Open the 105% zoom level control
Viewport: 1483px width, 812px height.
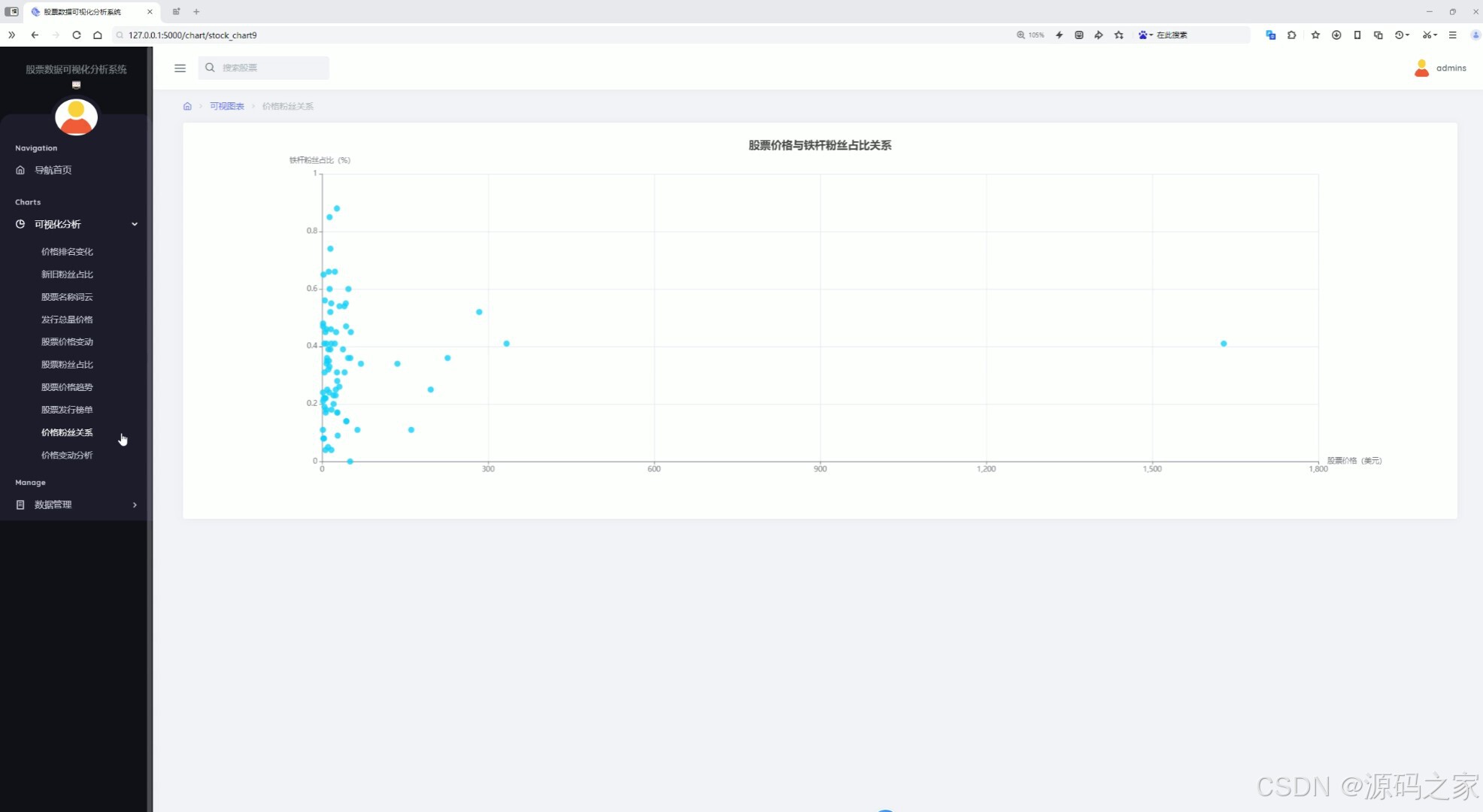point(1030,35)
